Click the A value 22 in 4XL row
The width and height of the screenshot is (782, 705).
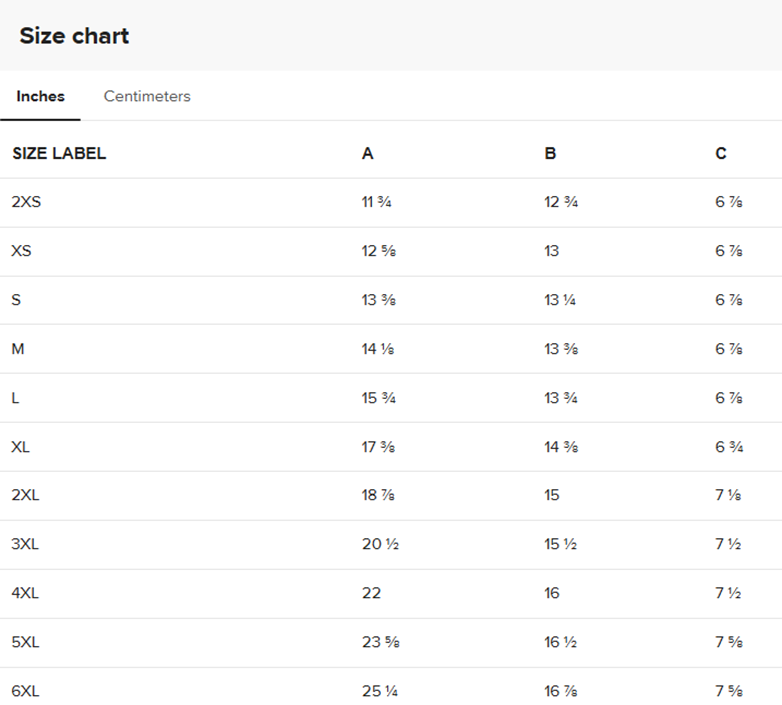pyautogui.click(x=371, y=594)
